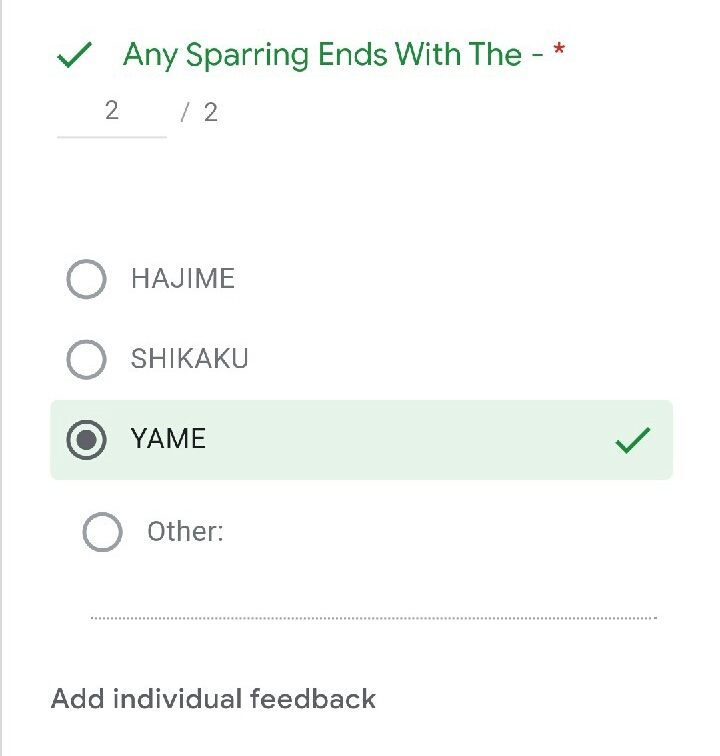This screenshot has width=720, height=756.
Task: Click the Other: option label
Action: (x=185, y=532)
